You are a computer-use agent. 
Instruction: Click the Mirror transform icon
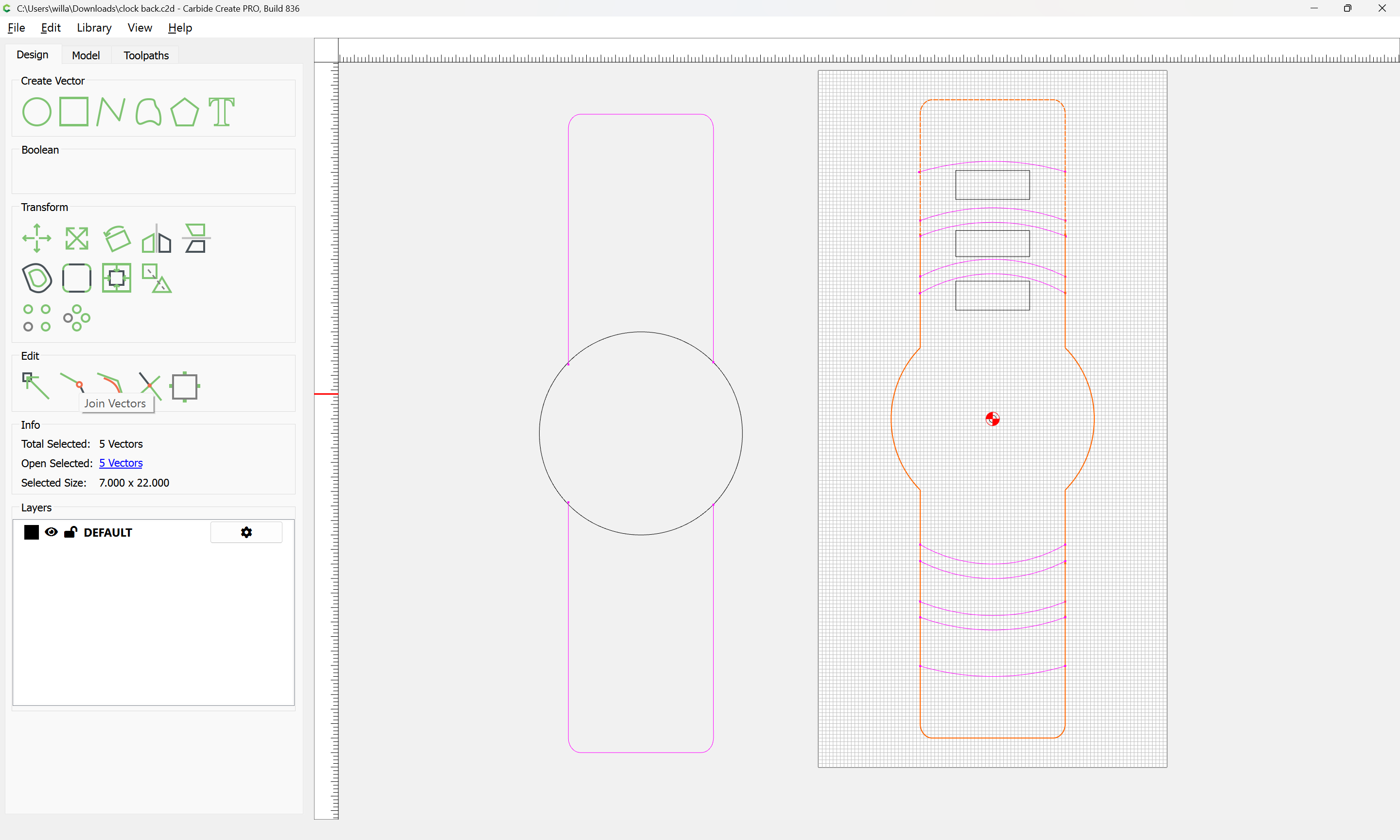156,238
